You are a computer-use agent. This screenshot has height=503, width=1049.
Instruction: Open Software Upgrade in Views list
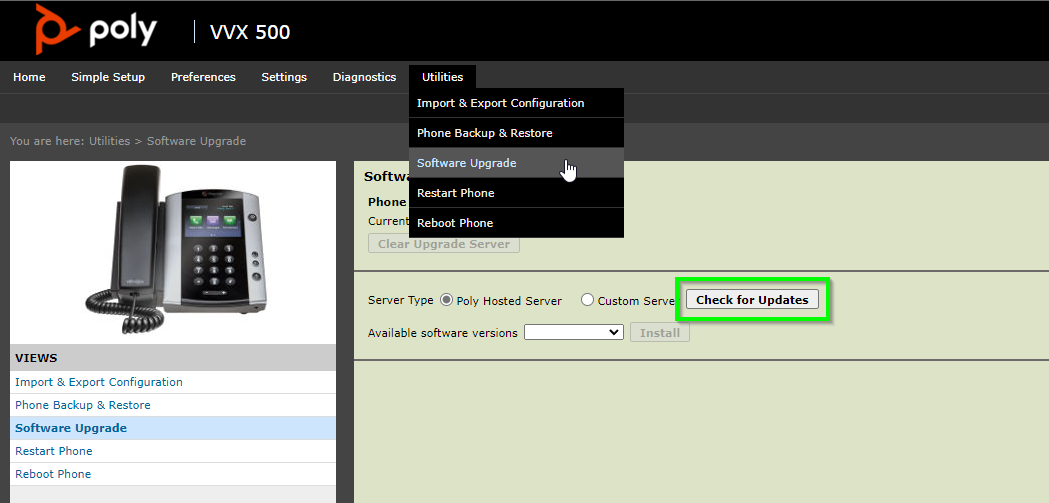click(173, 428)
